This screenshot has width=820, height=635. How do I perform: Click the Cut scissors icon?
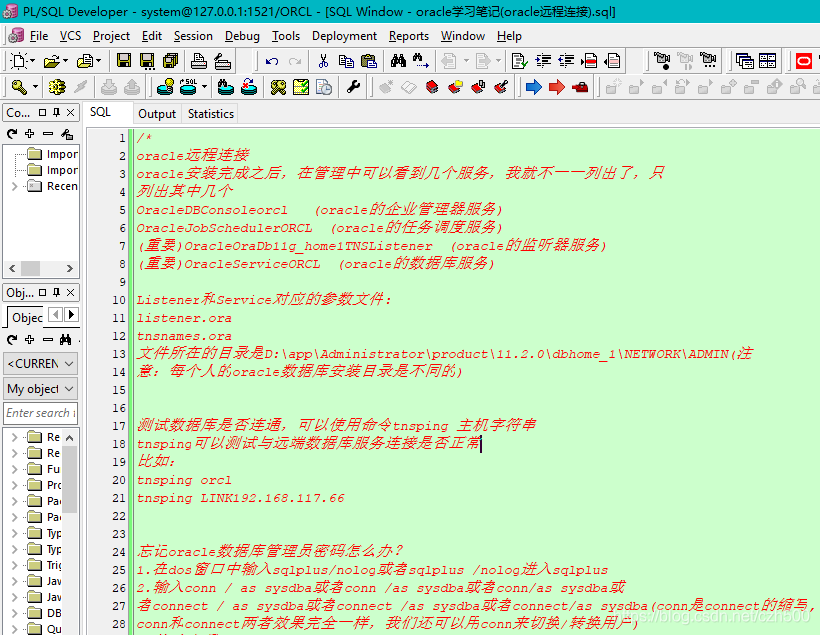click(323, 61)
